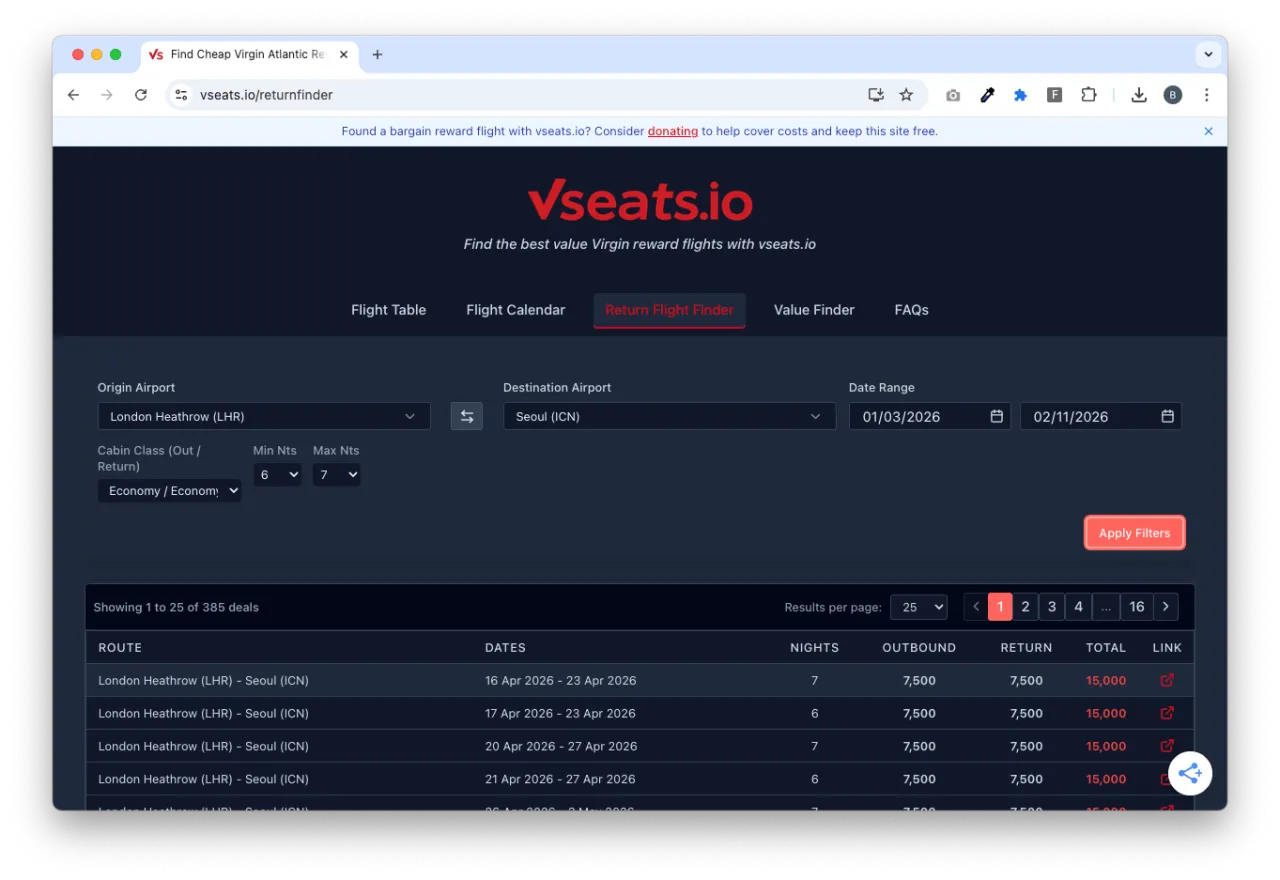Viewport: 1280px width, 880px height.
Task: Go to next results page arrow
Action: [x=1166, y=607]
